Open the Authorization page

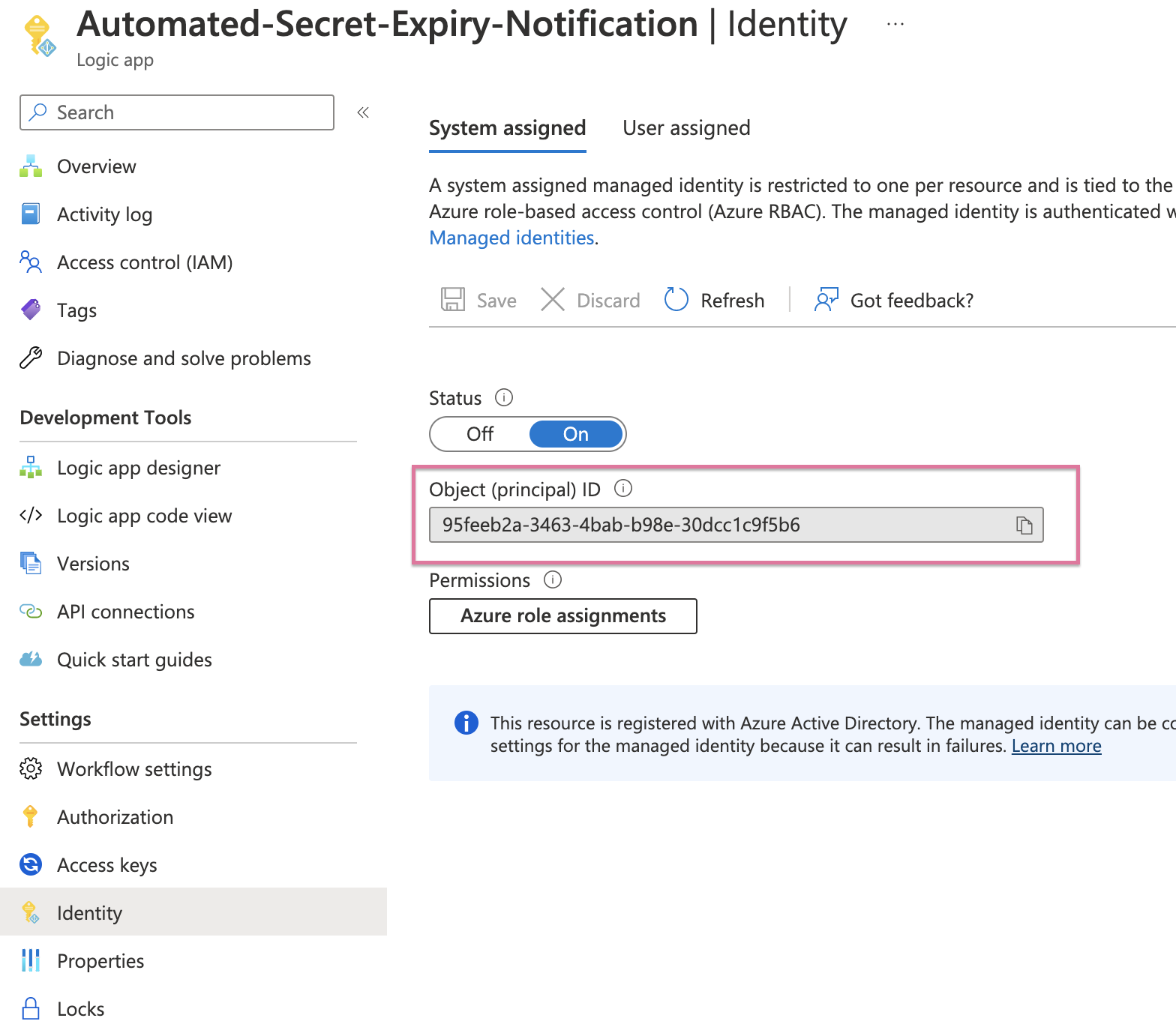point(115,817)
